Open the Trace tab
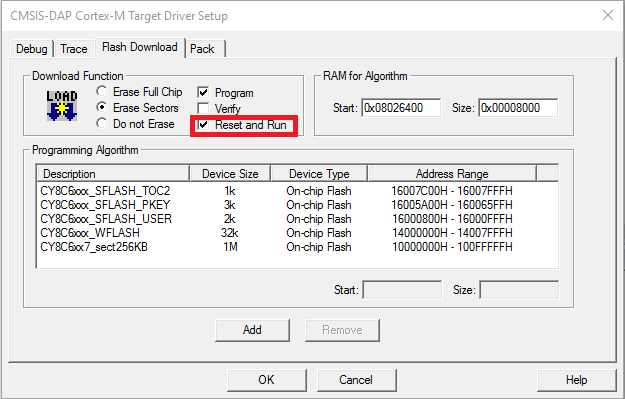The height and width of the screenshot is (399, 625). point(74,49)
